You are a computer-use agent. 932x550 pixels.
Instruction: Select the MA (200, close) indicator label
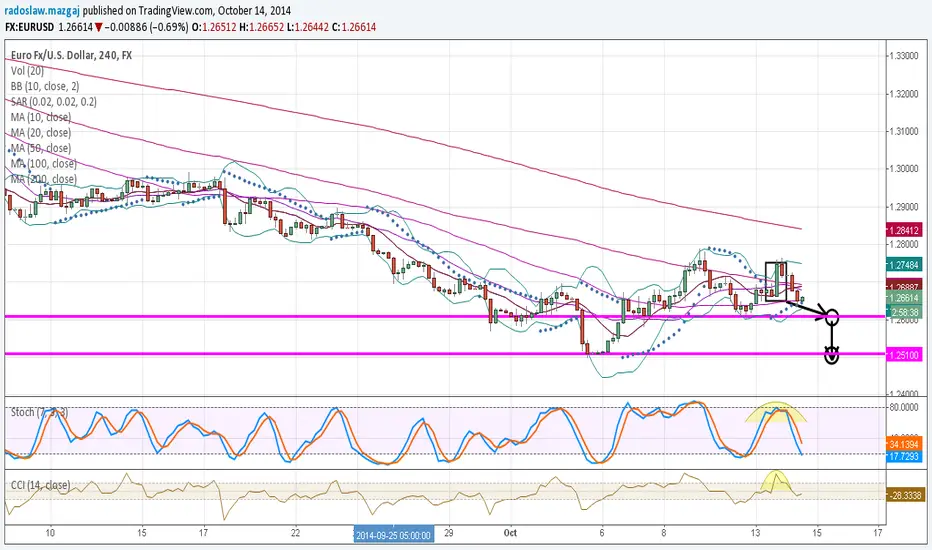43,179
